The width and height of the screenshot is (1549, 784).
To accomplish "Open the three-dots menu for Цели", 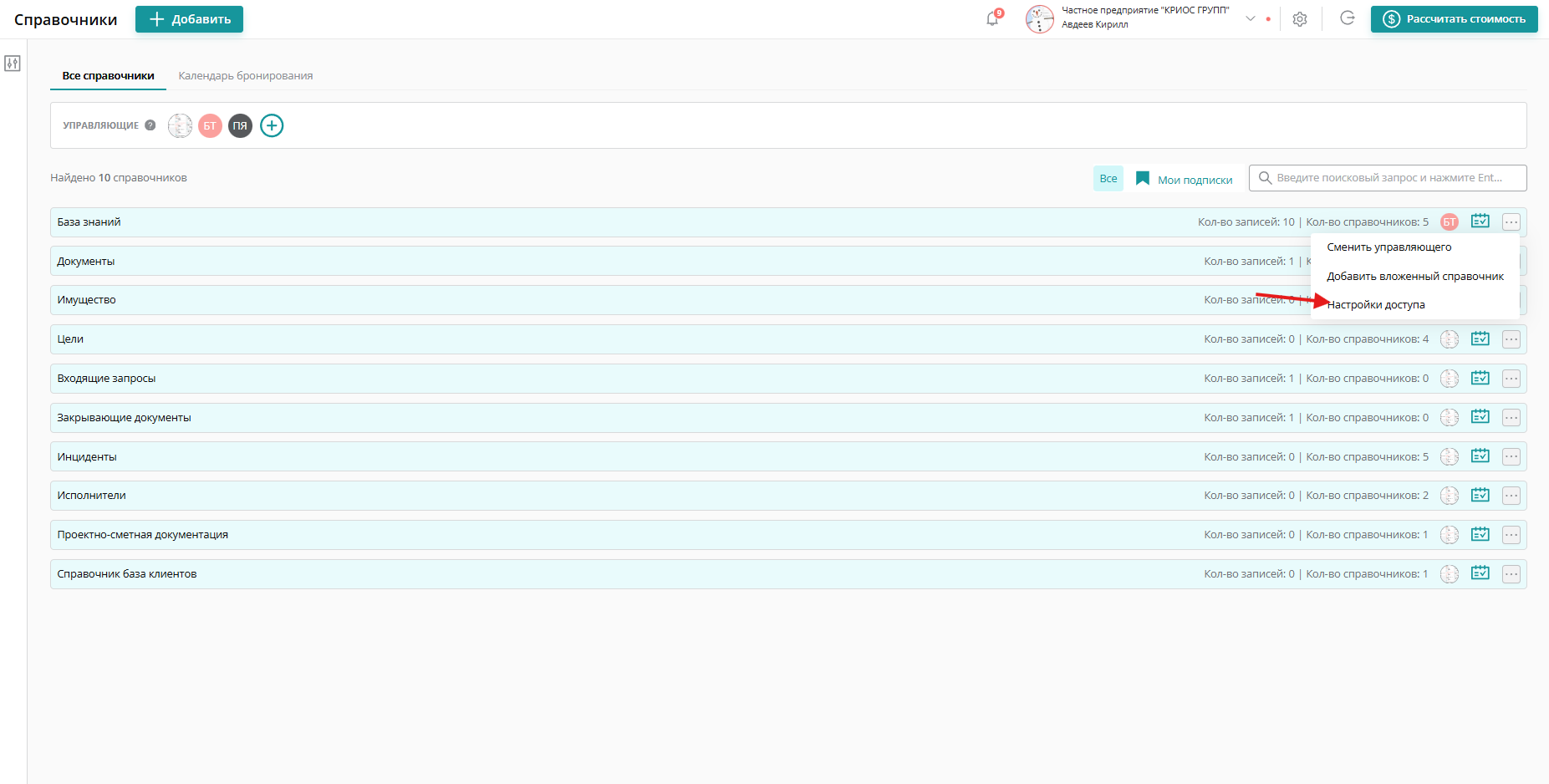I will (x=1511, y=339).
